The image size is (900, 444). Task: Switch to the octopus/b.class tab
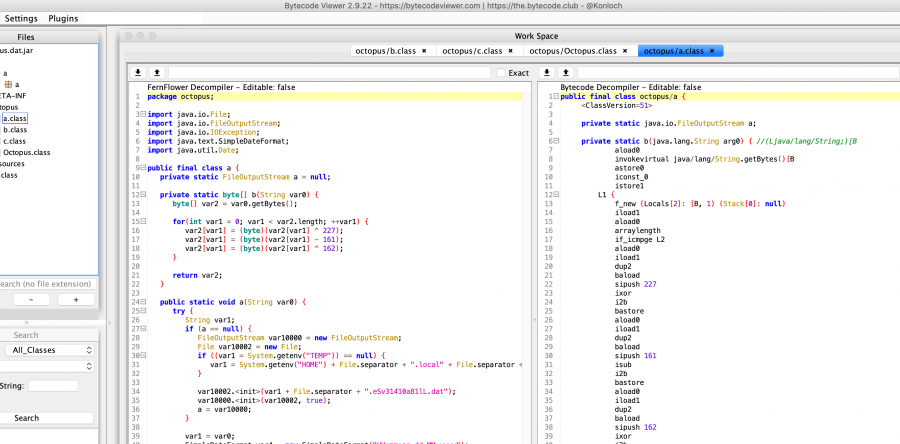click(x=386, y=51)
